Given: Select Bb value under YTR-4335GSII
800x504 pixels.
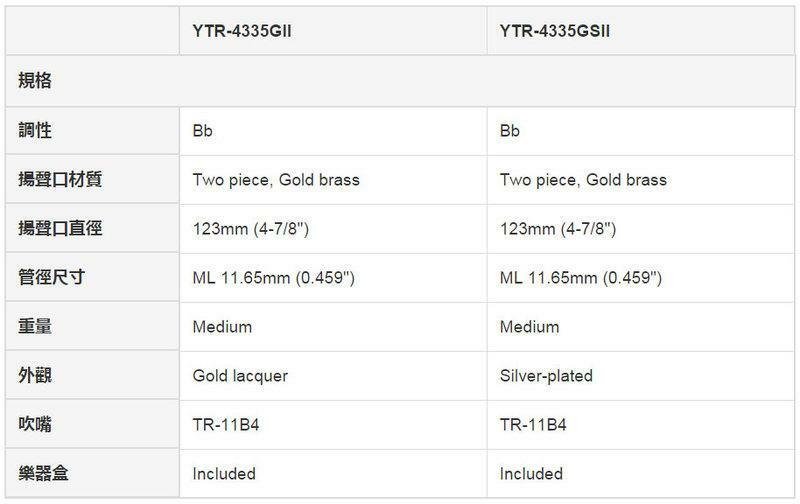Looking at the screenshot, I should pyautogui.click(x=510, y=131).
